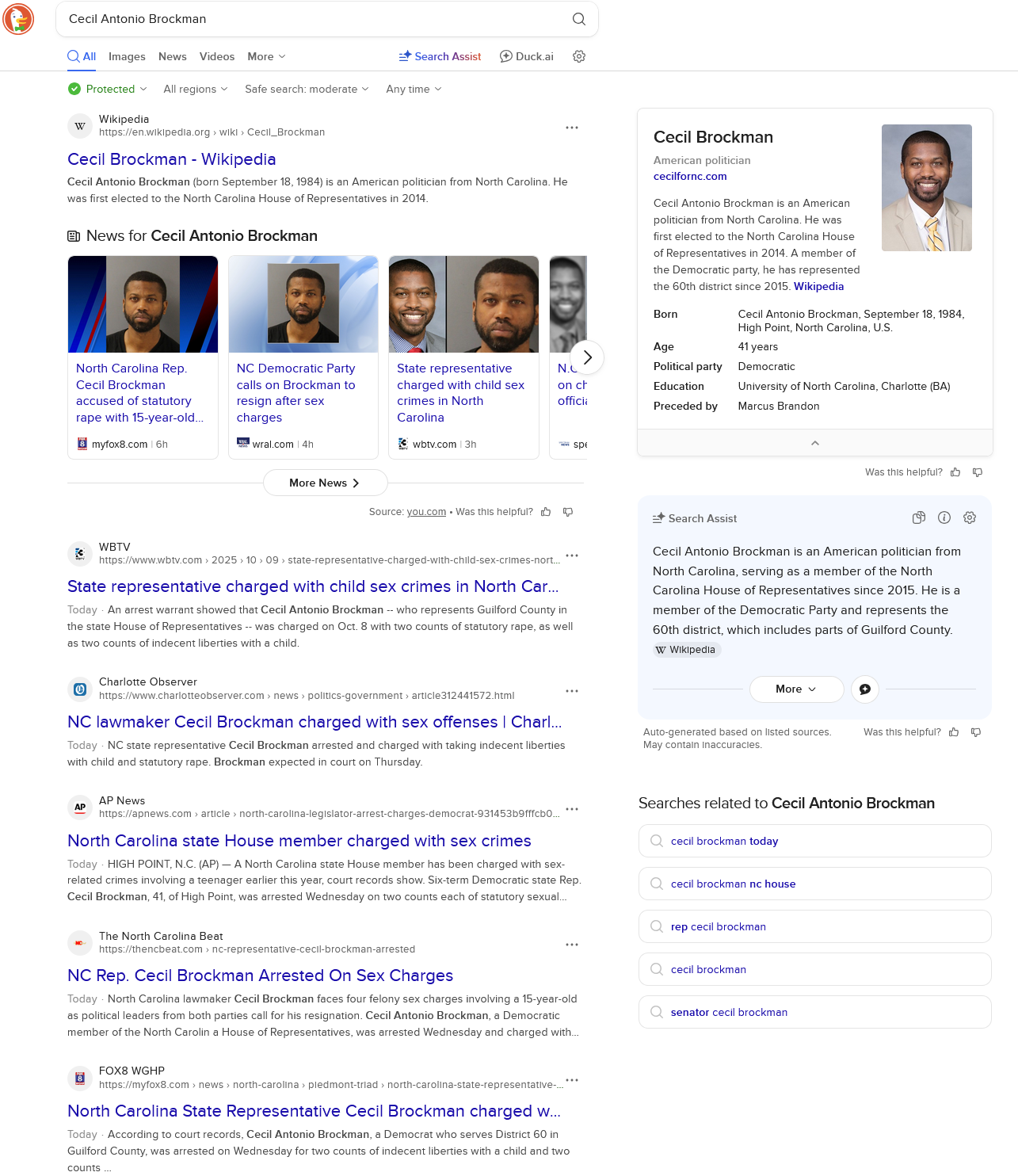Click thumbs up under the knowledge panel
1018x1176 pixels.
(x=955, y=472)
